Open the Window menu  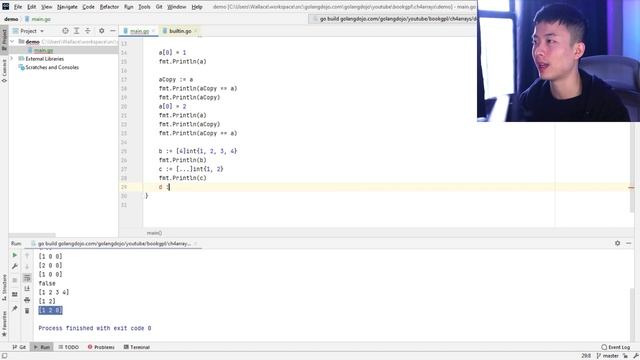[177, 7]
